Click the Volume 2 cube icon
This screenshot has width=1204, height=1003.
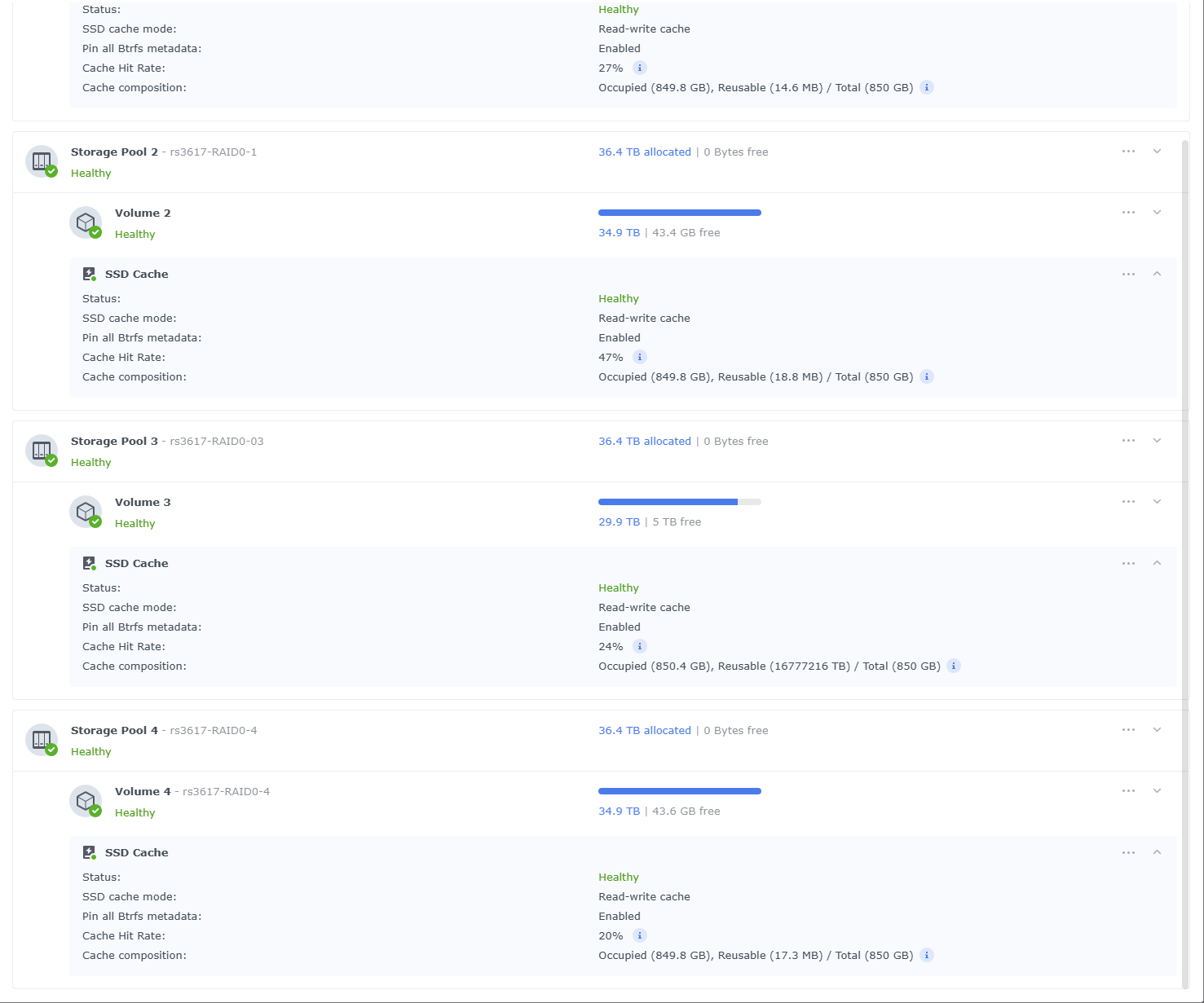pos(86,222)
